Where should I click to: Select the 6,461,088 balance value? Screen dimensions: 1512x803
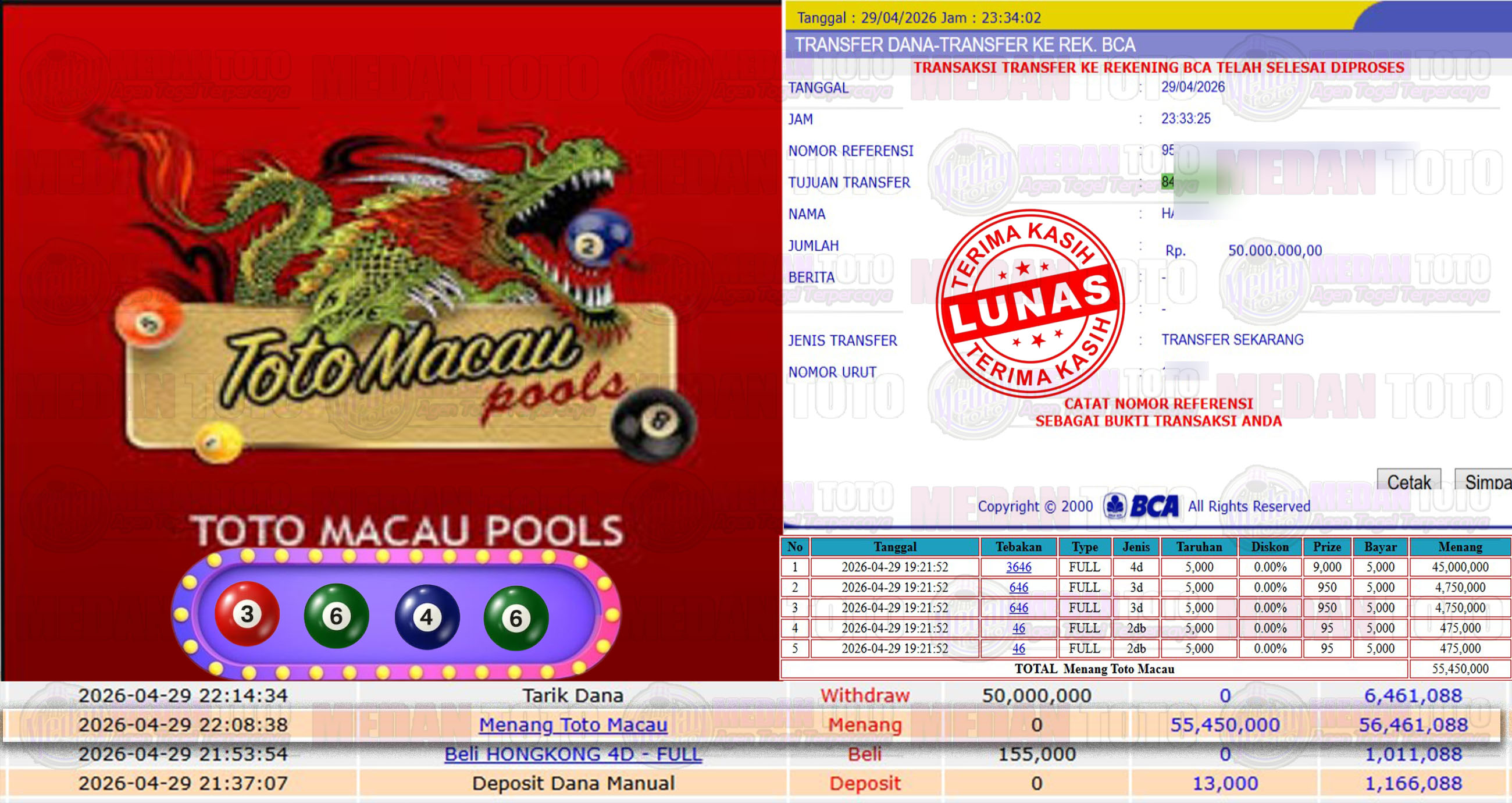(1413, 695)
